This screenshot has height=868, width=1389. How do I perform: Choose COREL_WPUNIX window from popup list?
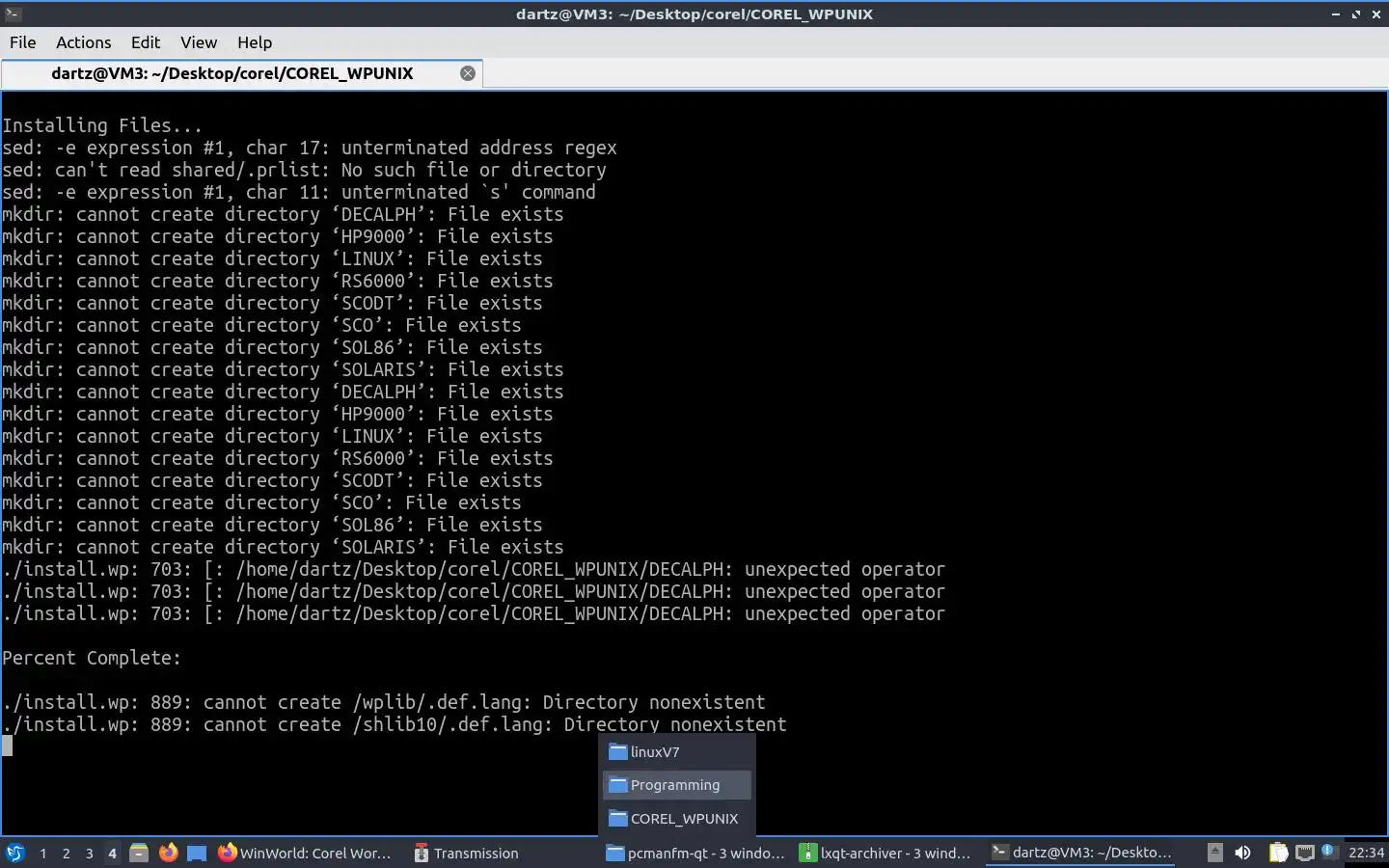(677, 819)
